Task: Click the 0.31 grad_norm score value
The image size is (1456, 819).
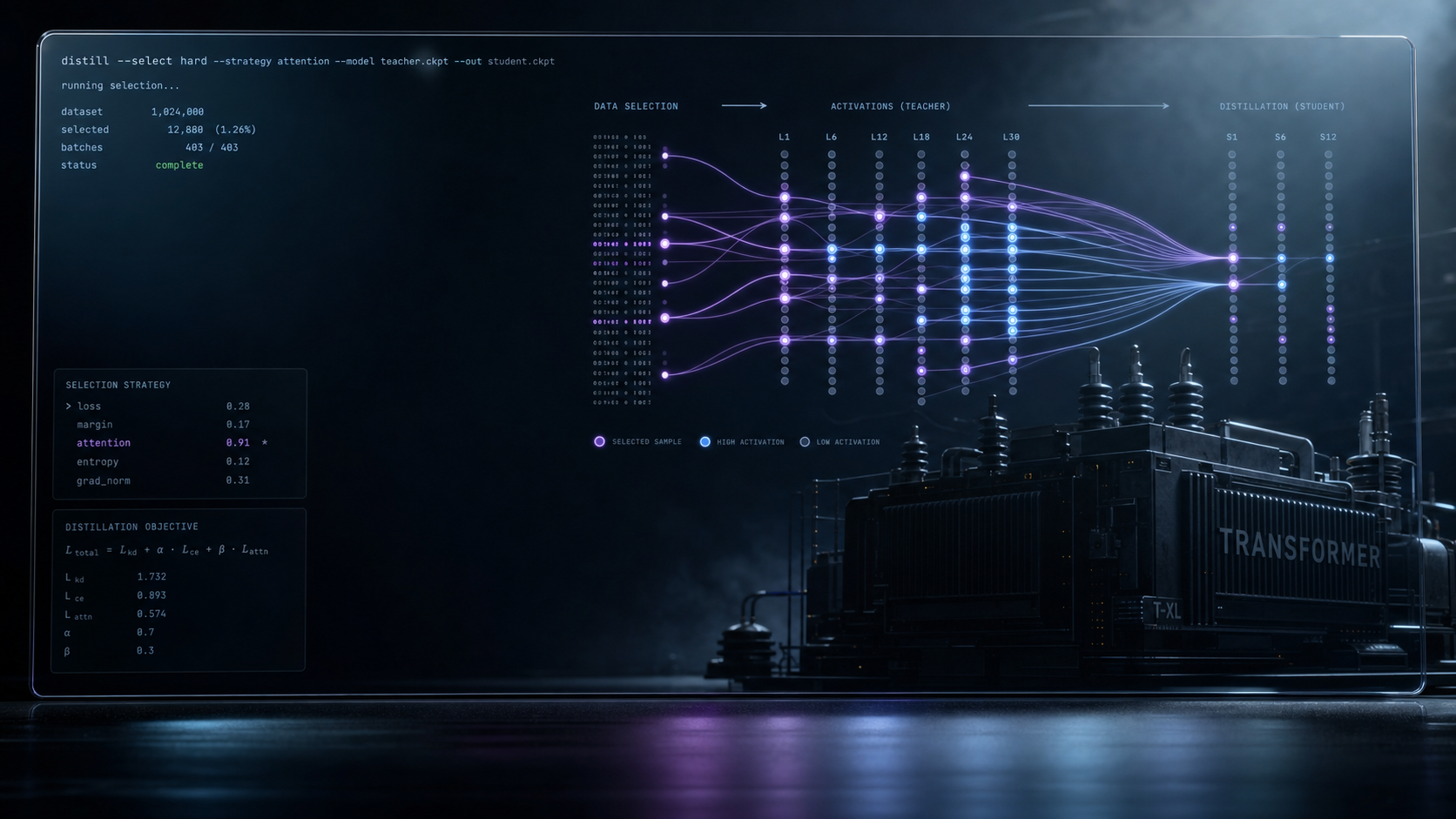Action: point(238,480)
